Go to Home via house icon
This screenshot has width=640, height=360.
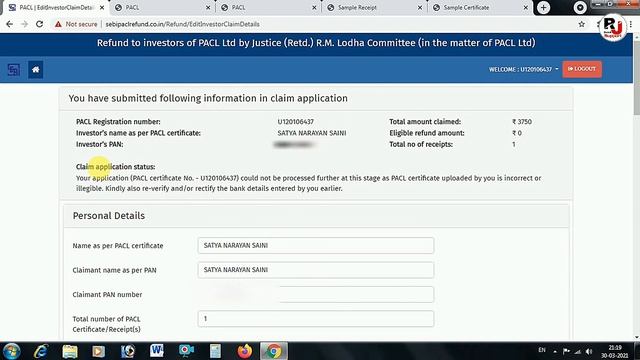(36, 69)
